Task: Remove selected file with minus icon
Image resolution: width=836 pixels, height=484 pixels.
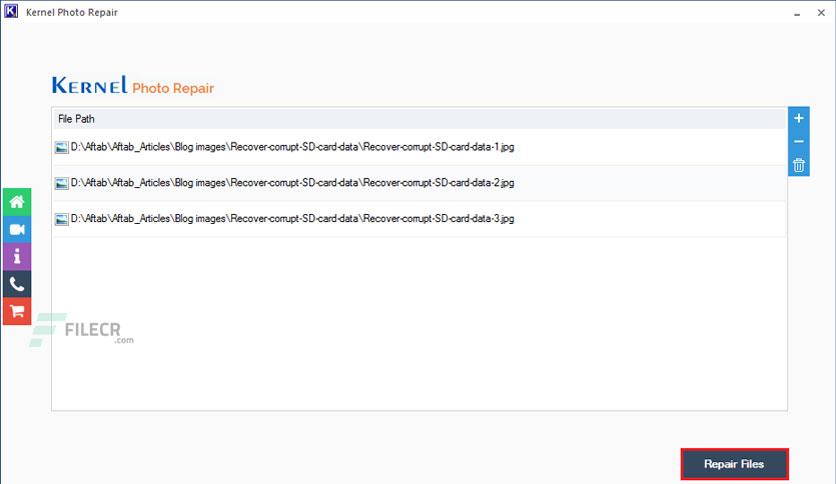Action: pos(799,141)
